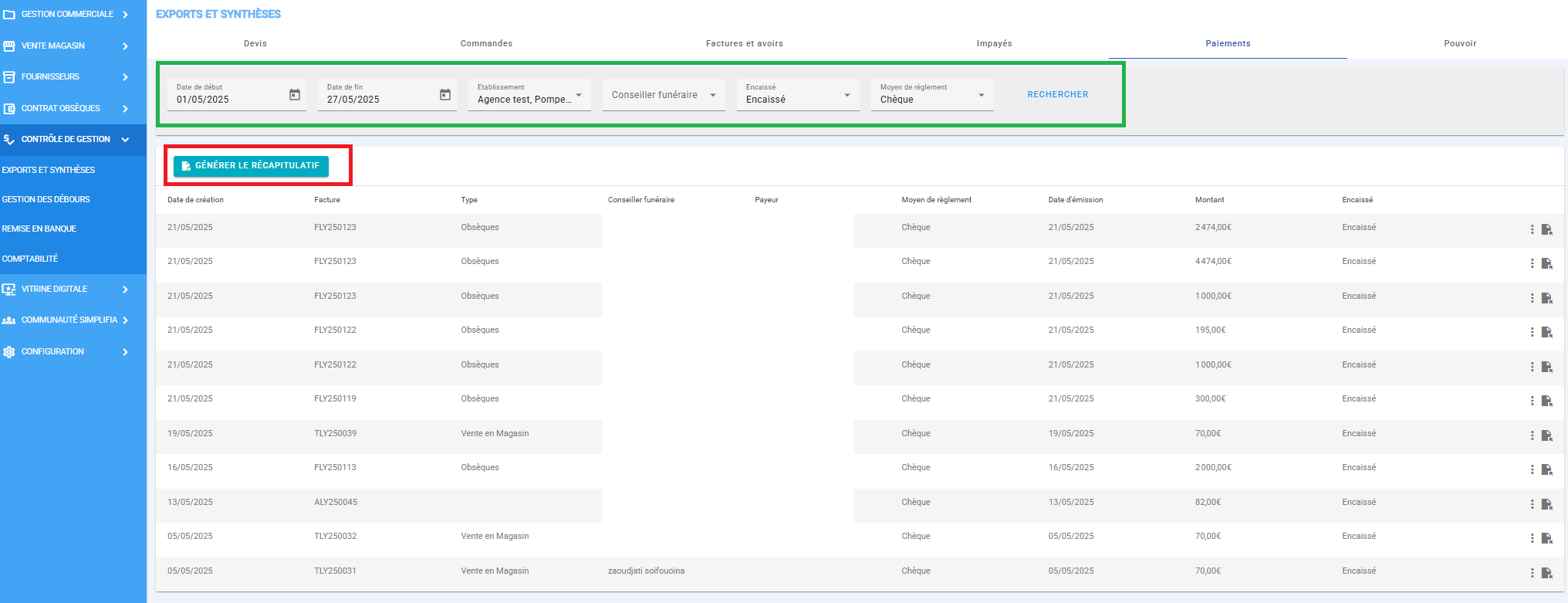Viewport: 1568px width, 603px height.
Task: Click the Date d'émission column header
Action: pyautogui.click(x=1076, y=200)
